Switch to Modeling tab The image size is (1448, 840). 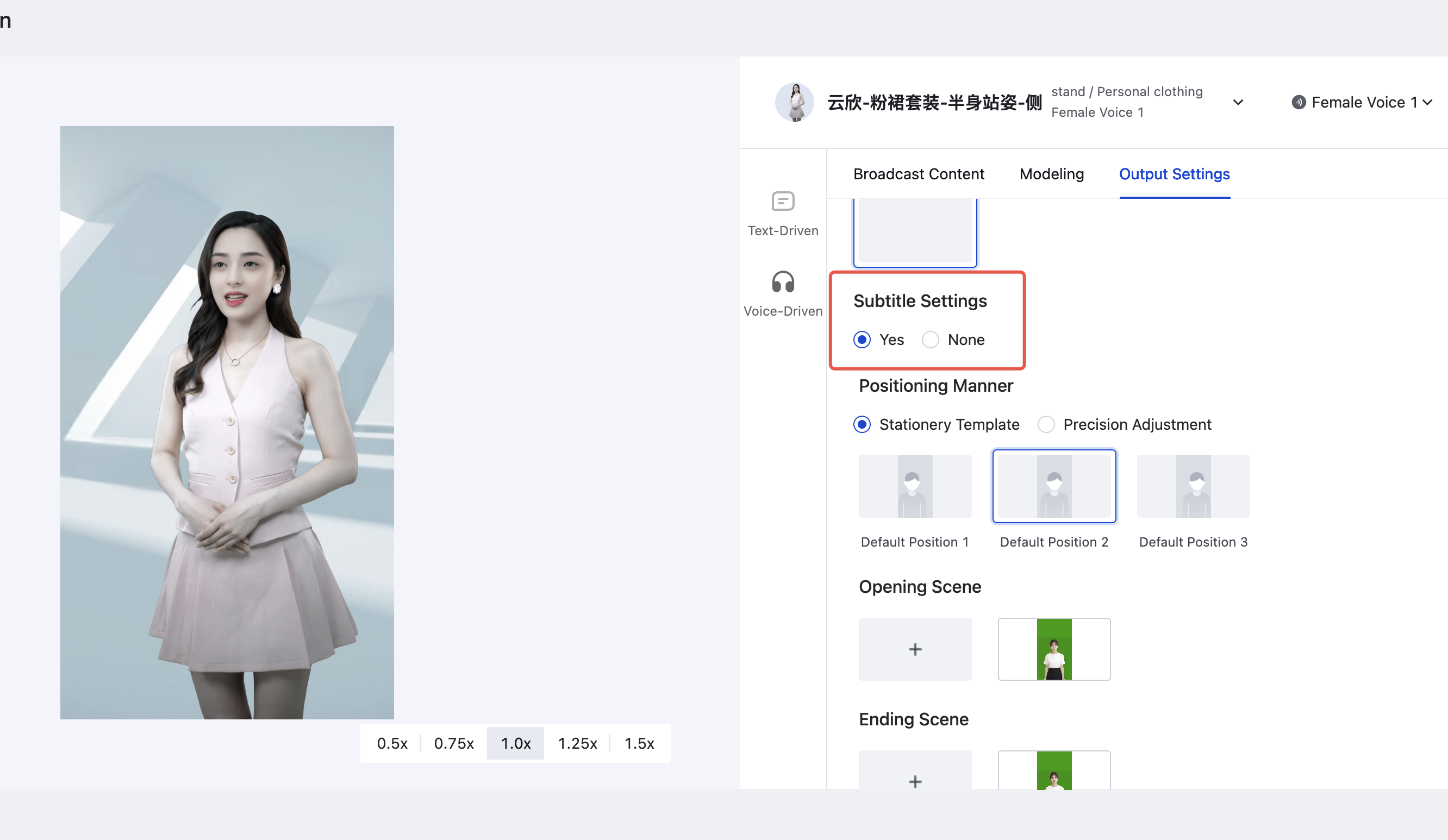pyautogui.click(x=1051, y=174)
